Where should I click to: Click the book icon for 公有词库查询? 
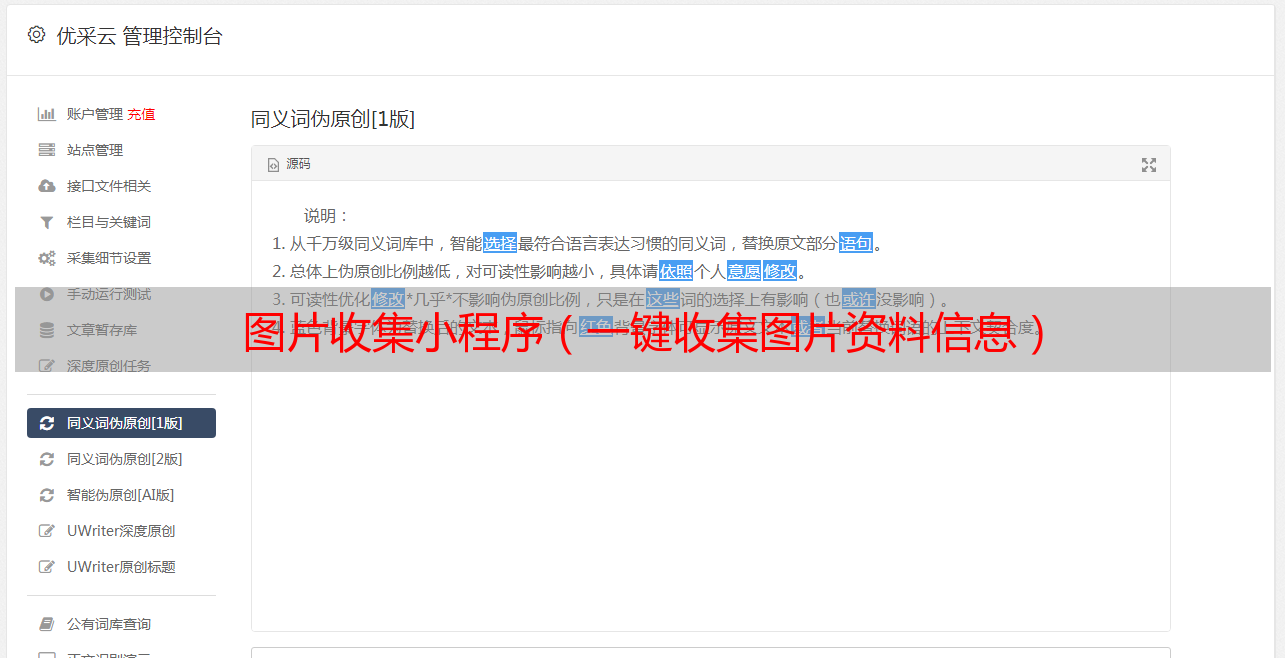46,624
